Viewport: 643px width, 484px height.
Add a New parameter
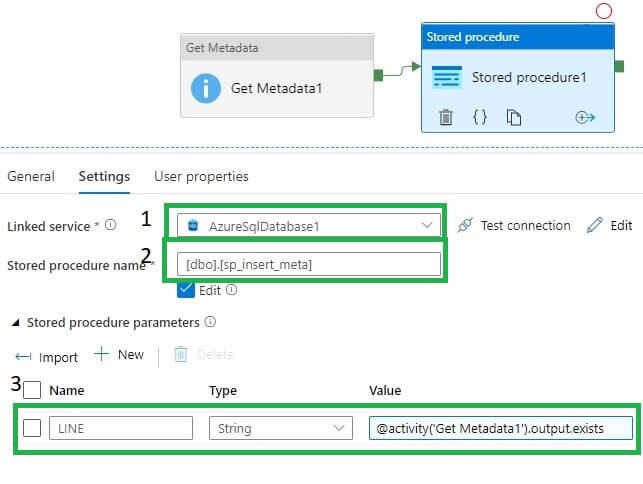click(119, 355)
